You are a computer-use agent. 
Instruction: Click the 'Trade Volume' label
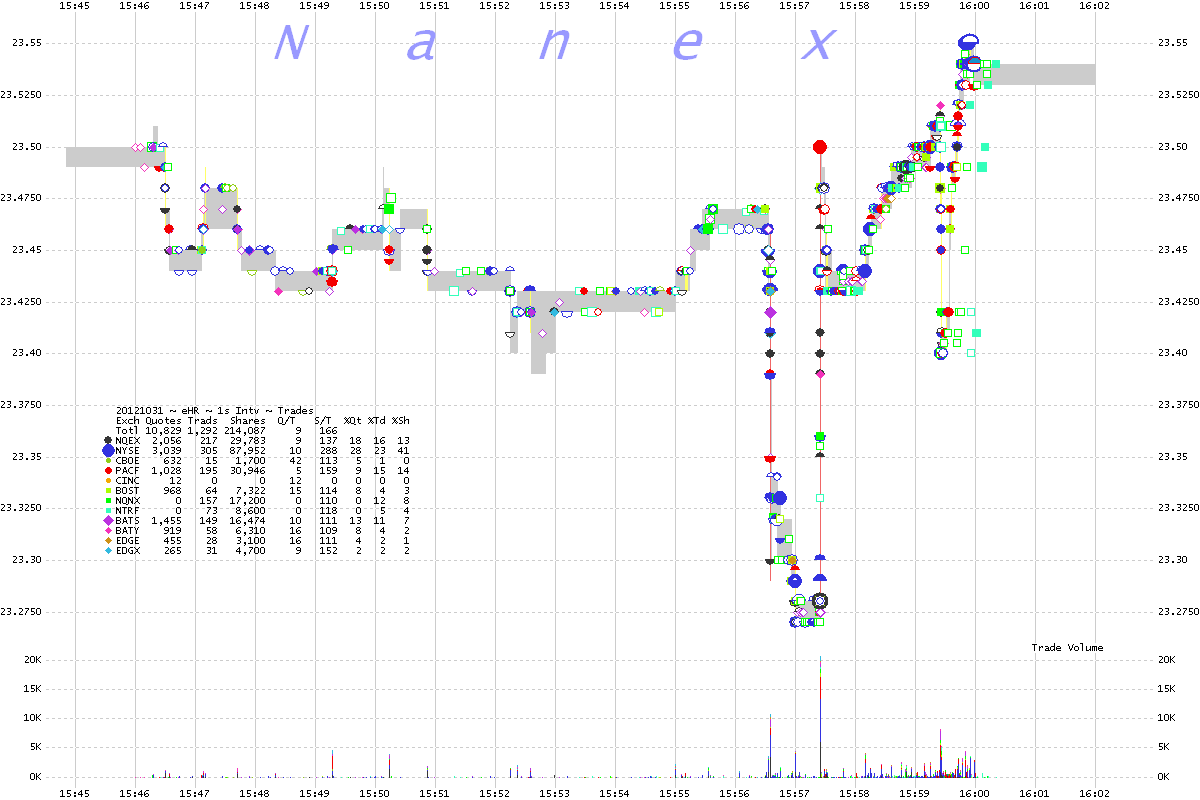tap(1067, 648)
